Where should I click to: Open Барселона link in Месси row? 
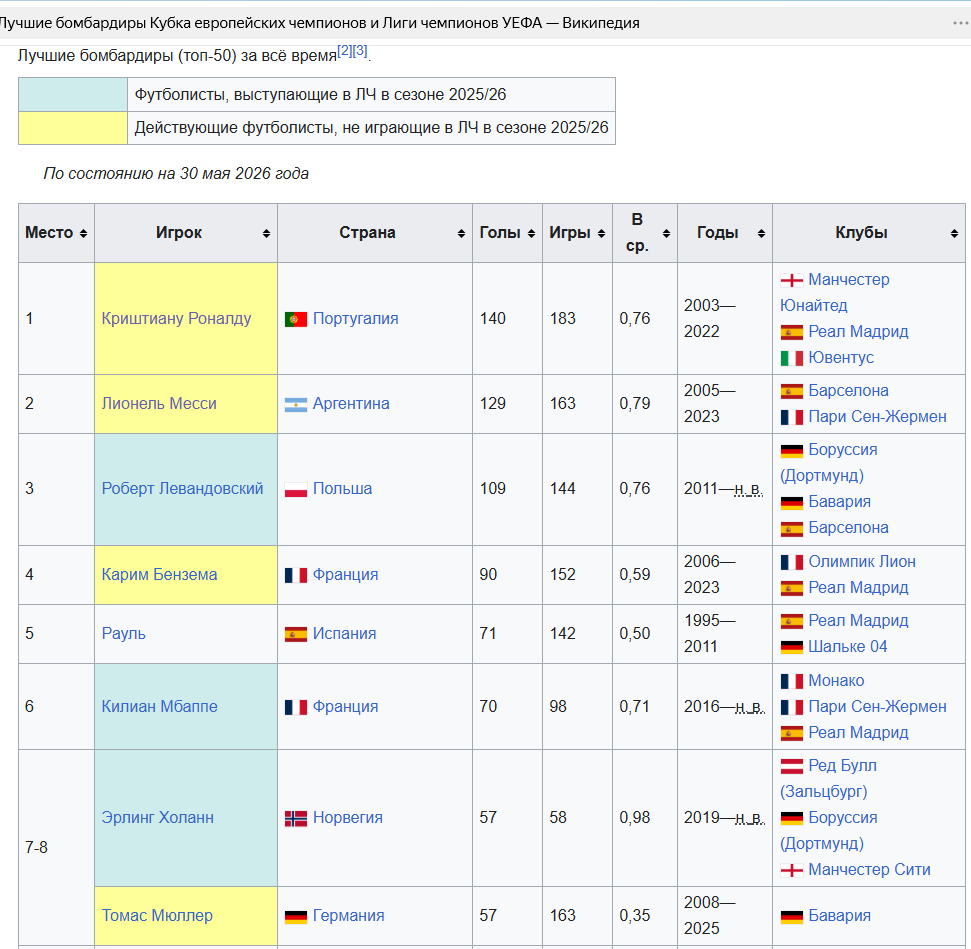click(x=848, y=390)
